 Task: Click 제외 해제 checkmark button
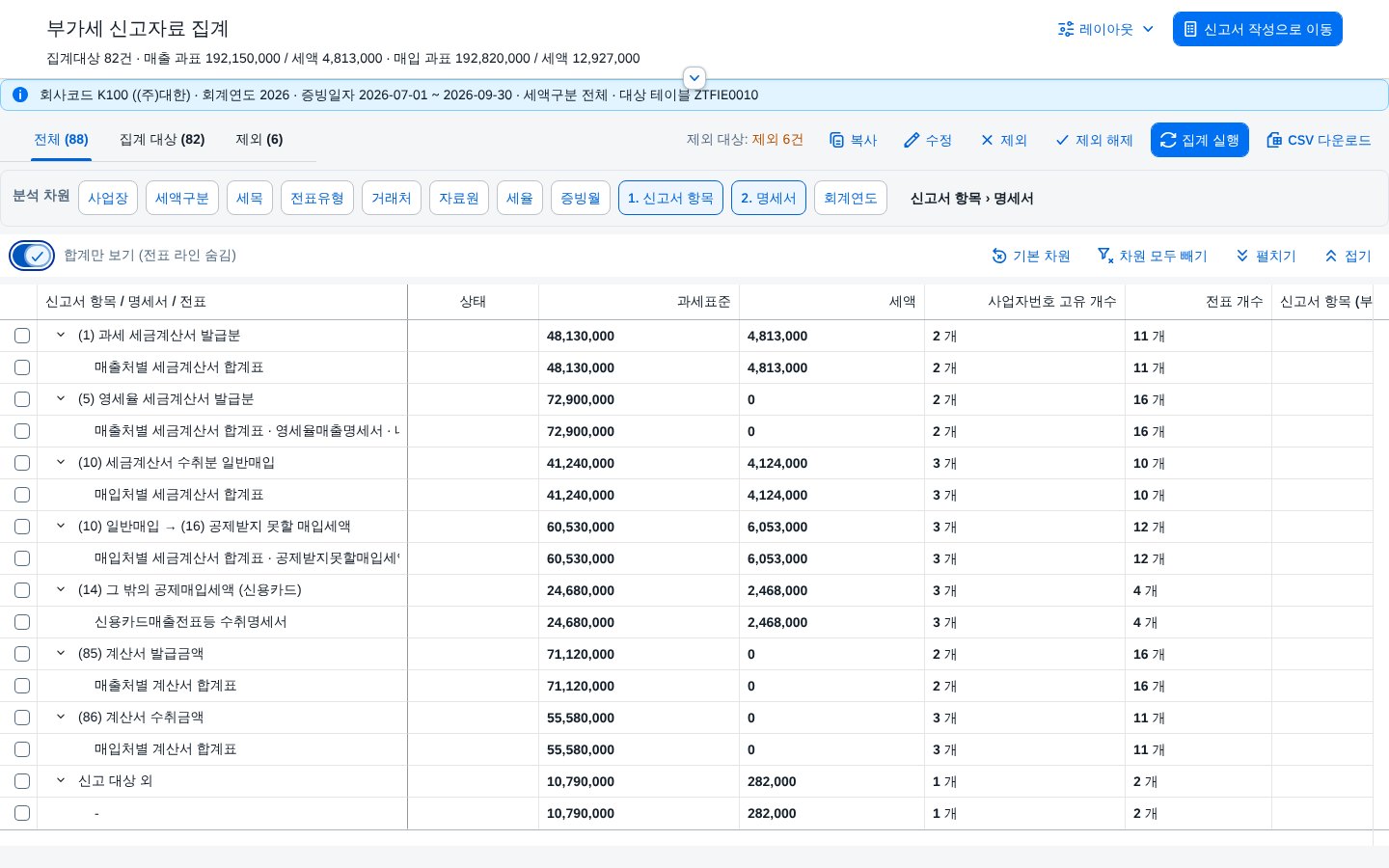(1094, 140)
